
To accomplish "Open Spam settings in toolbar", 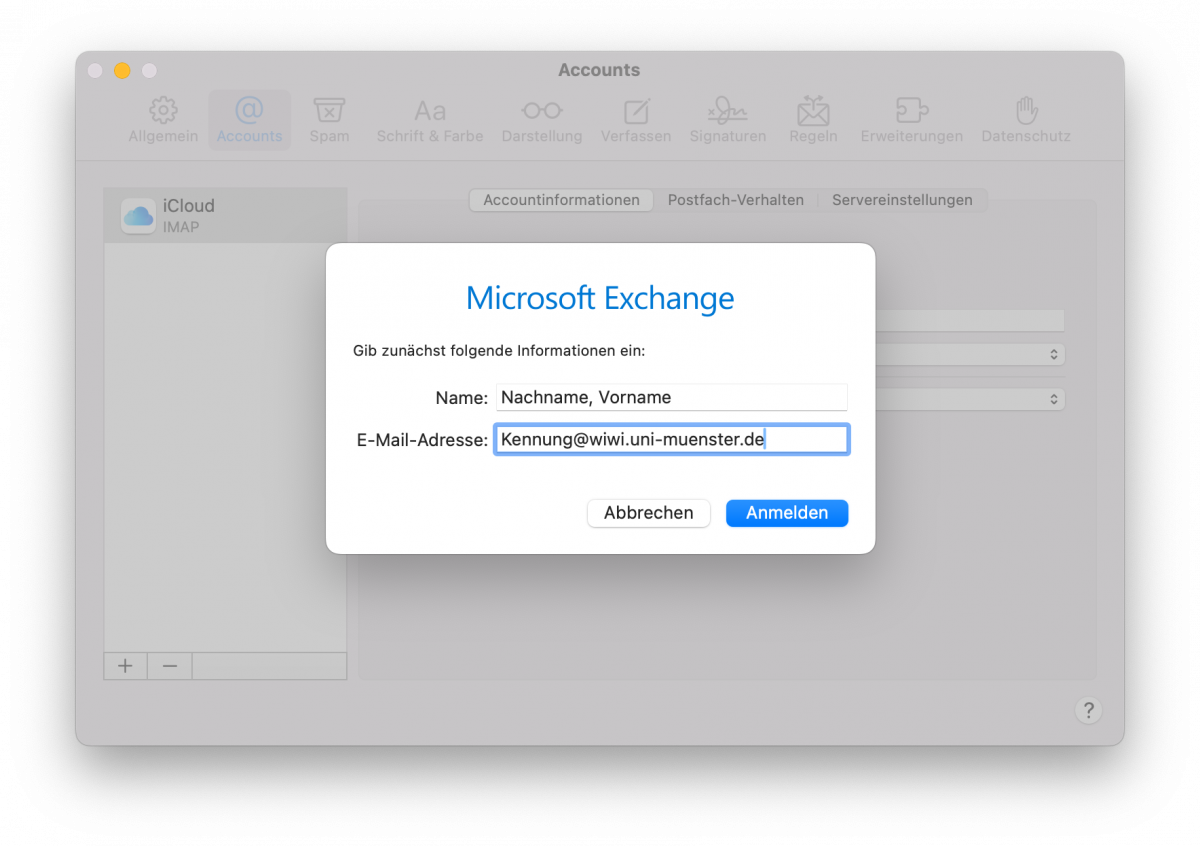I will tap(329, 120).
